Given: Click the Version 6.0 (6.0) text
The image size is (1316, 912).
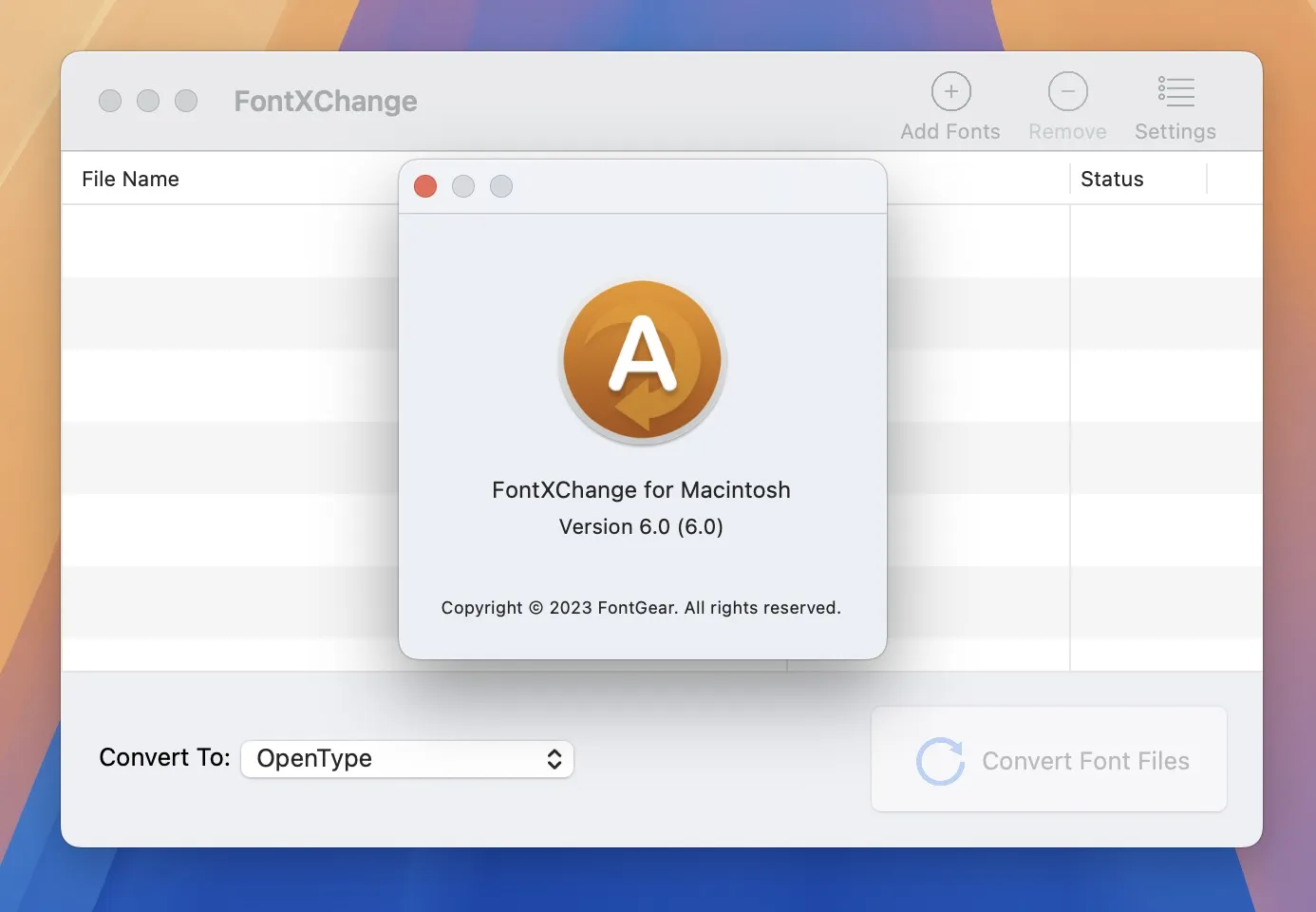Looking at the screenshot, I should [x=641, y=526].
